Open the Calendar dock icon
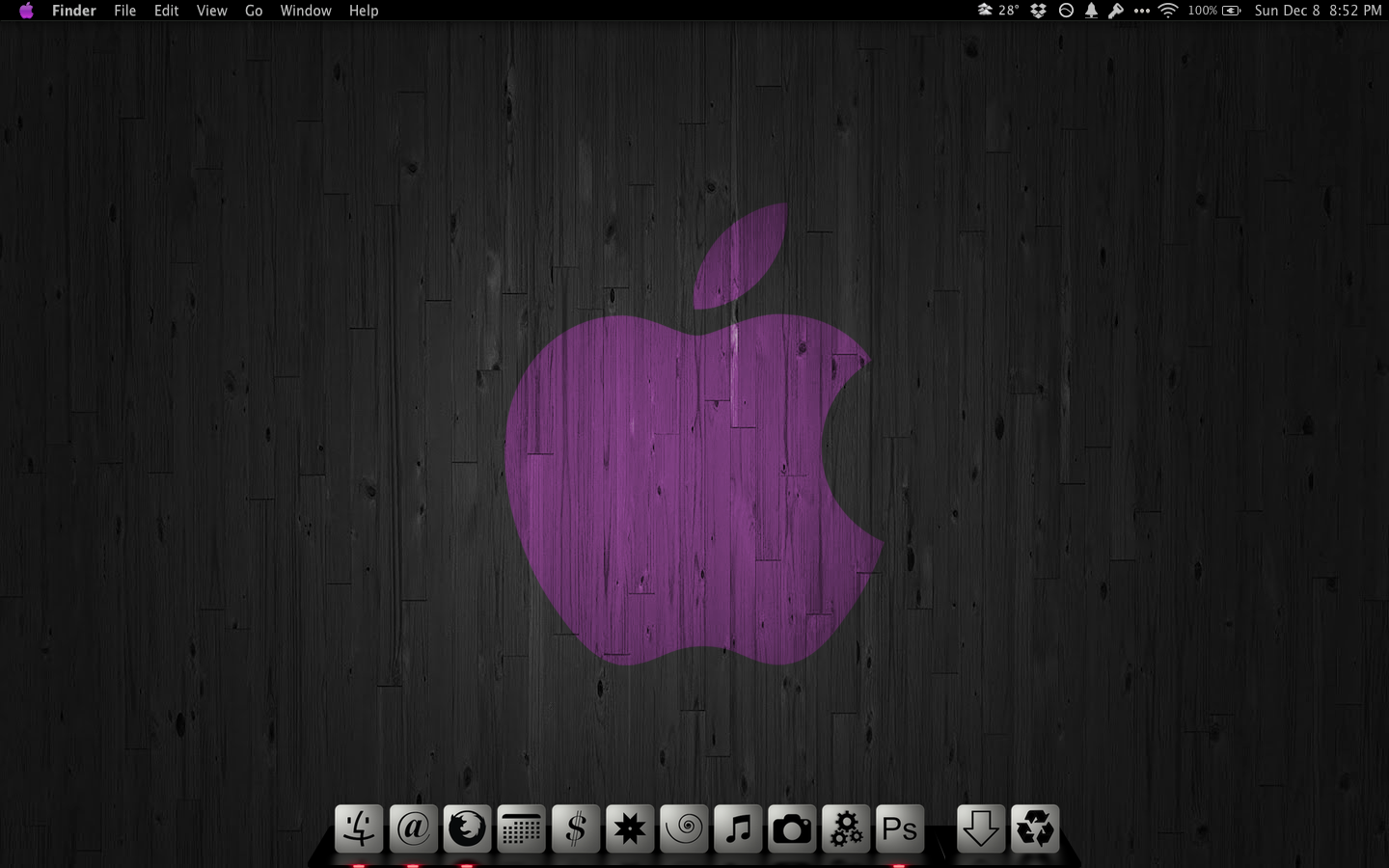This screenshot has height=868, width=1389. (x=522, y=828)
